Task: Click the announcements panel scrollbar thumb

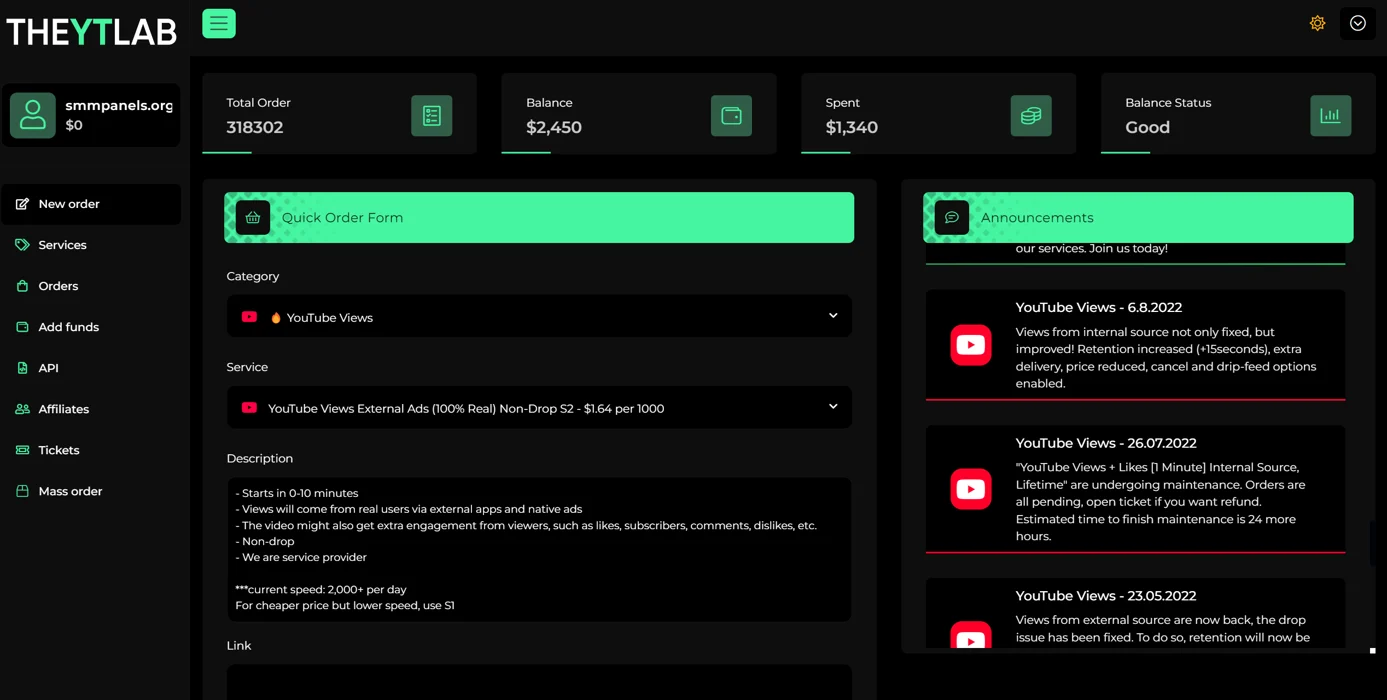Action: tap(1372, 542)
